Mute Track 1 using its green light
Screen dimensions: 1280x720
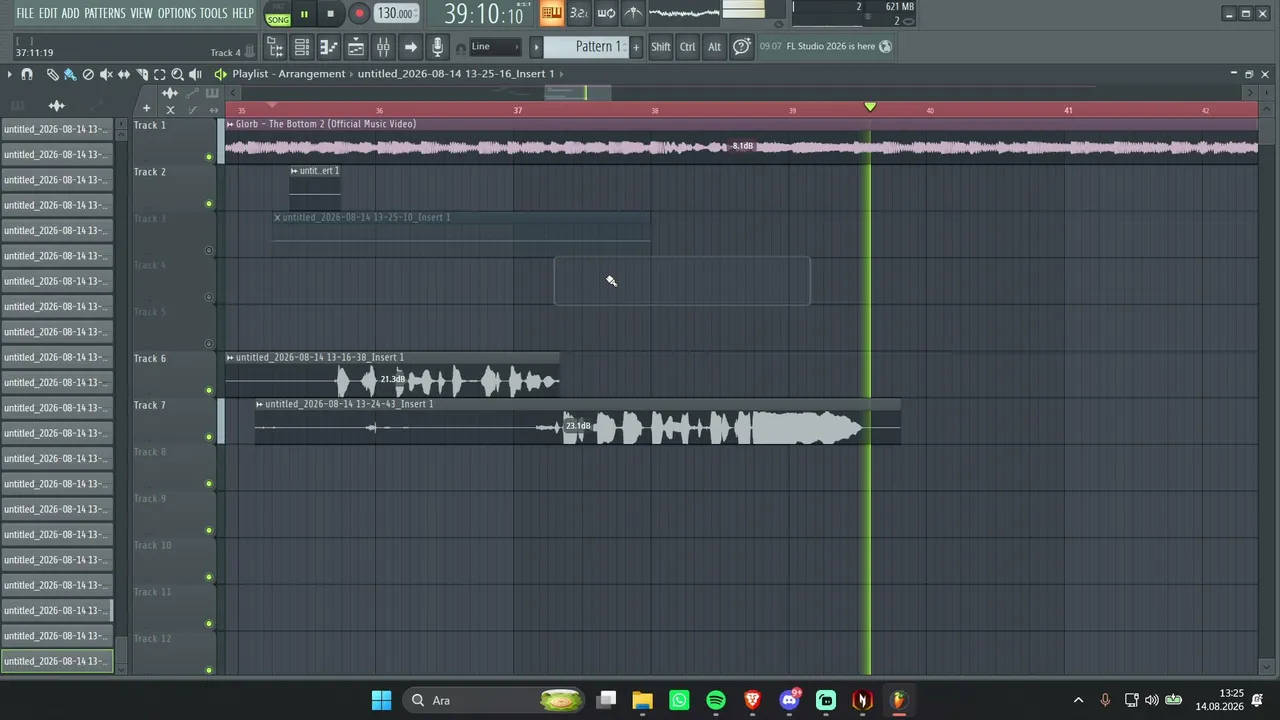209,157
